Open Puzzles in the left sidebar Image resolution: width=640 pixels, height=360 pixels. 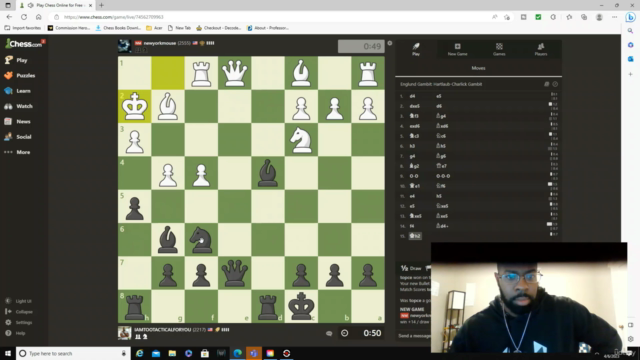(x=20, y=76)
